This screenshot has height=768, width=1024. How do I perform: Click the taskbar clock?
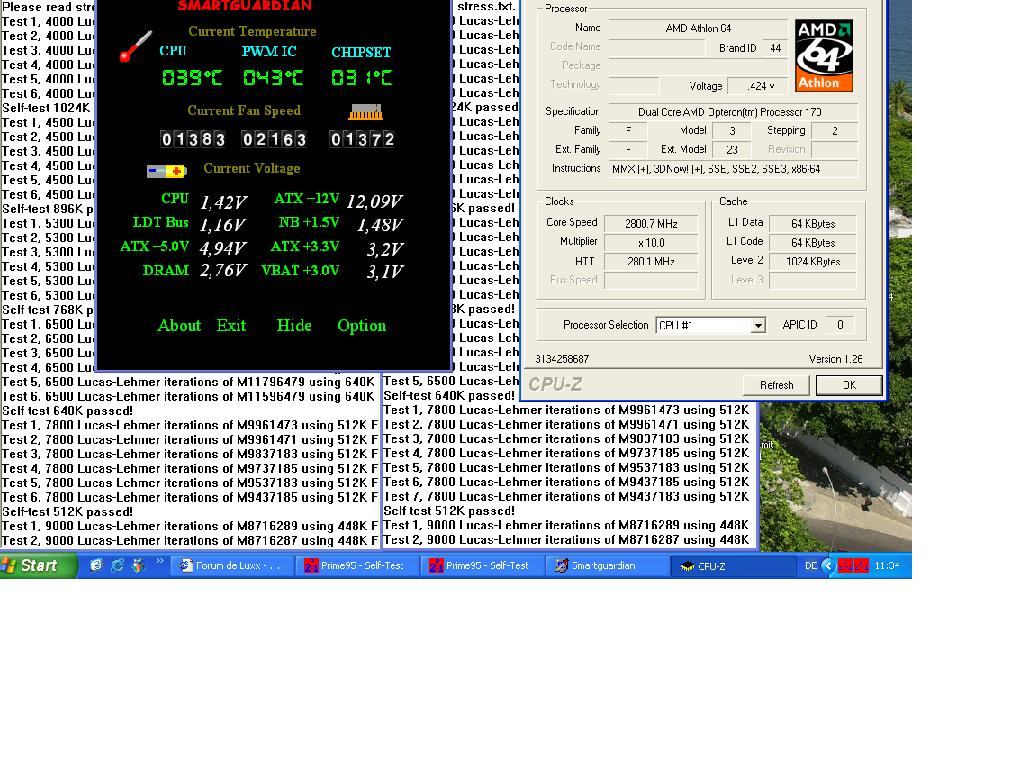(x=886, y=566)
